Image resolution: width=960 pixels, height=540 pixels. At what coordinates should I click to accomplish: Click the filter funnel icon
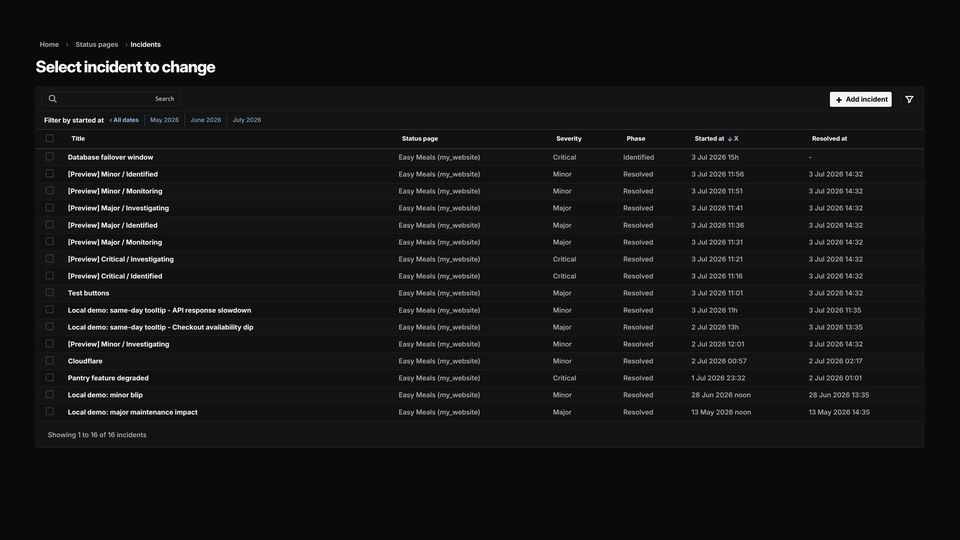click(909, 99)
